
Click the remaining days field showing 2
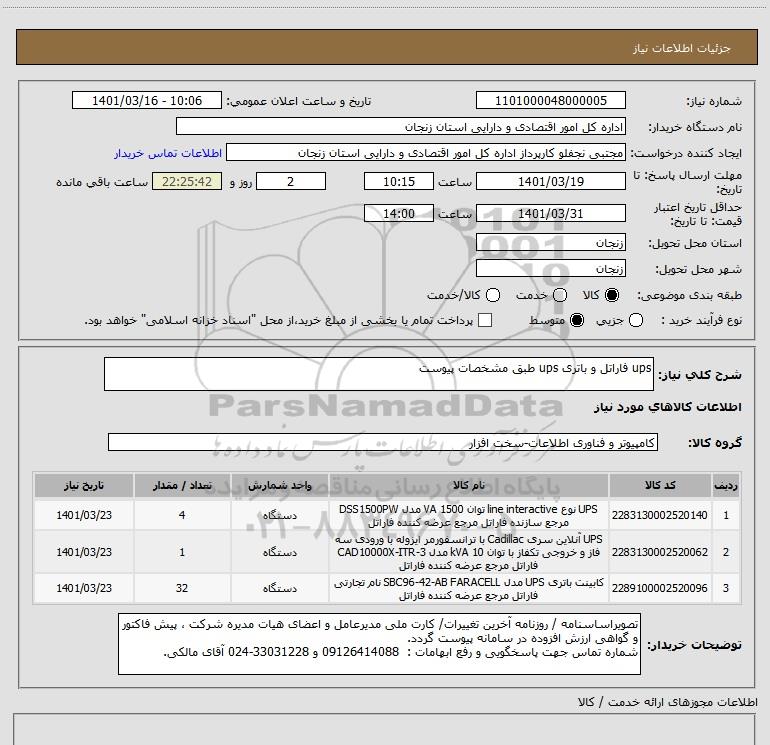(x=291, y=181)
